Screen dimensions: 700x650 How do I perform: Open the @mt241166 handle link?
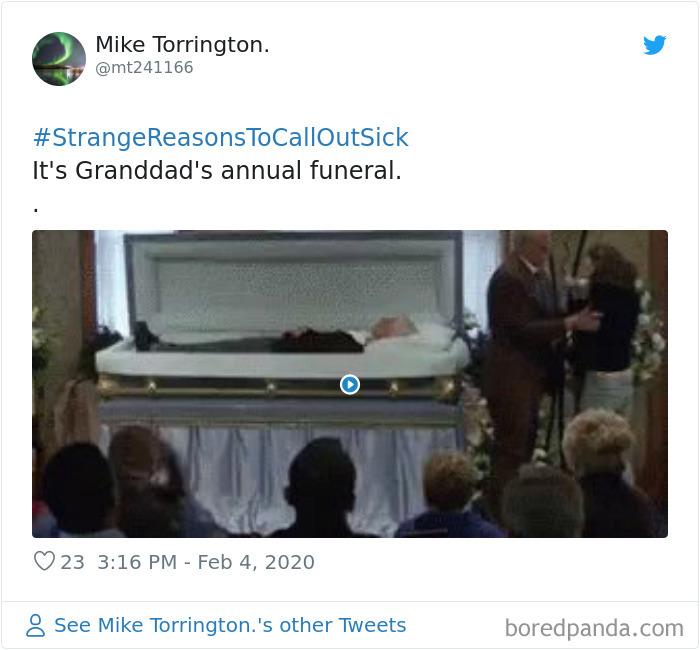point(144,67)
